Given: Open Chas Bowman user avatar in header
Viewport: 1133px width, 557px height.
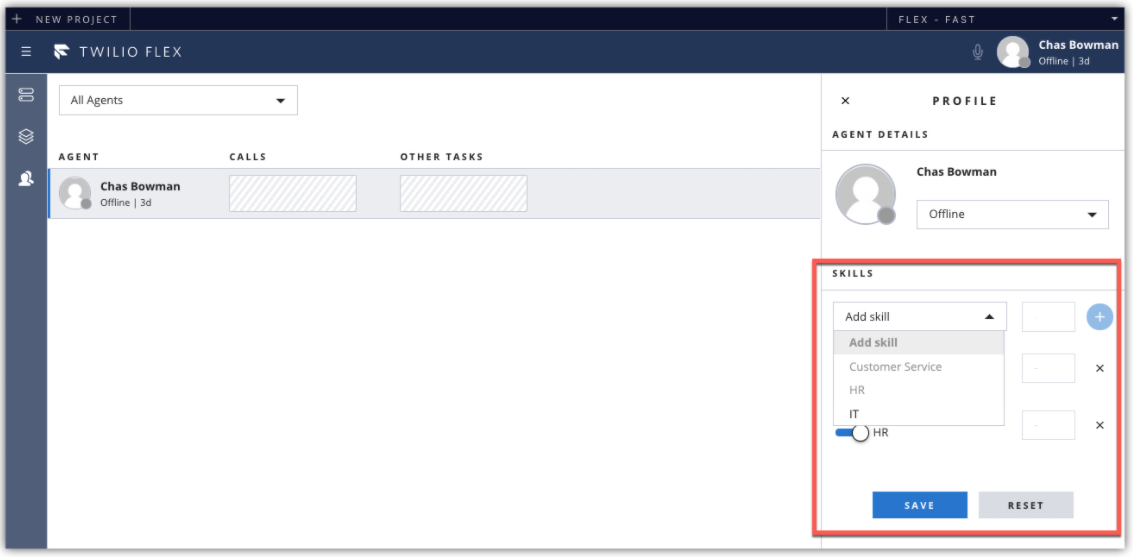Looking at the screenshot, I should coord(1012,52).
